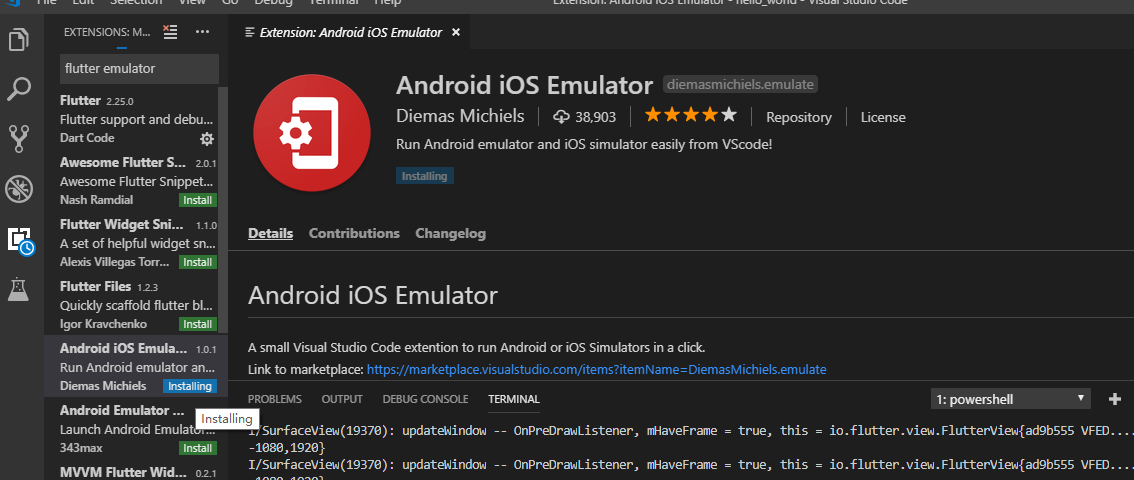The width and height of the screenshot is (1134, 480).
Task: Open the DEBUG CONSOLE panel tab
Action: pyautogui.click(x=425, y=399)
